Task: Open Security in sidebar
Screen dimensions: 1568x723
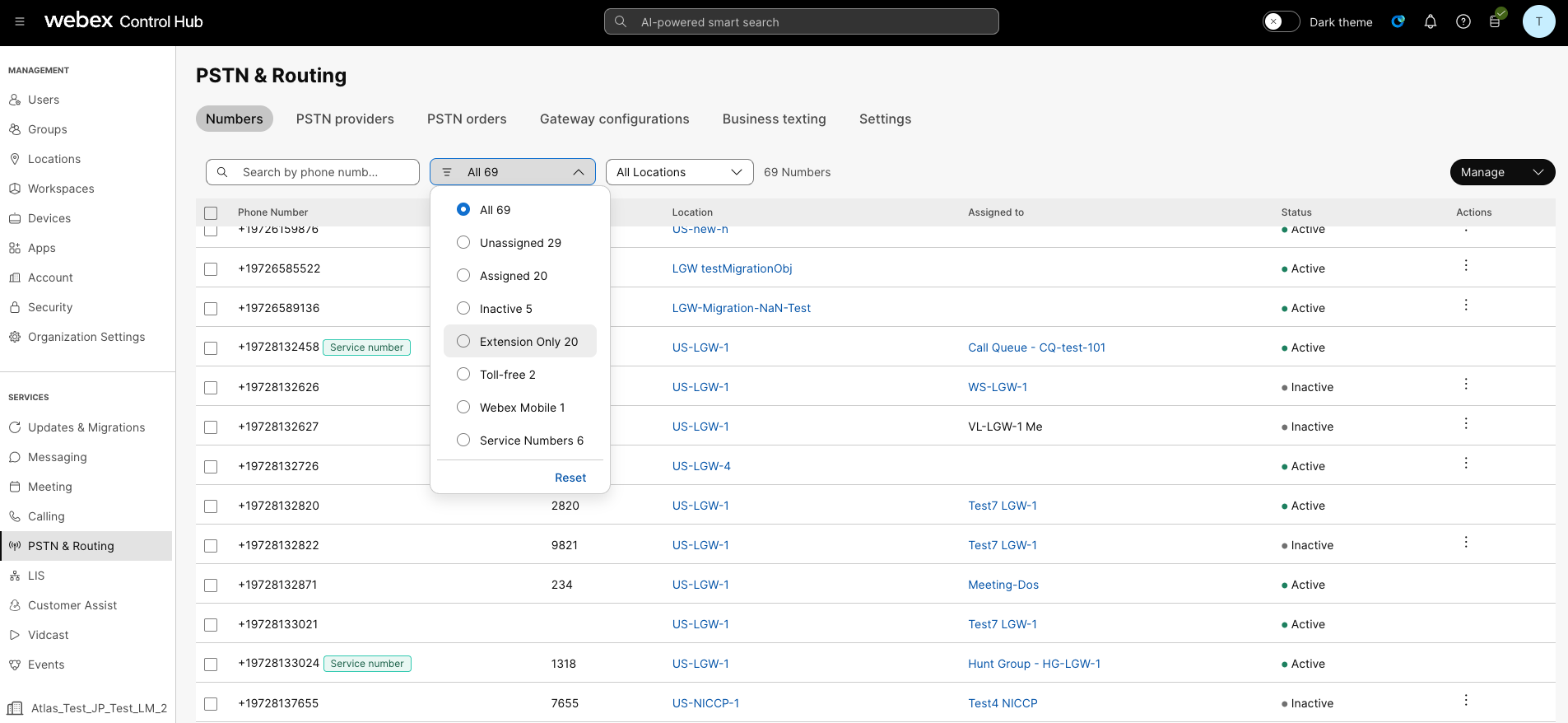Action: [50, 307]
